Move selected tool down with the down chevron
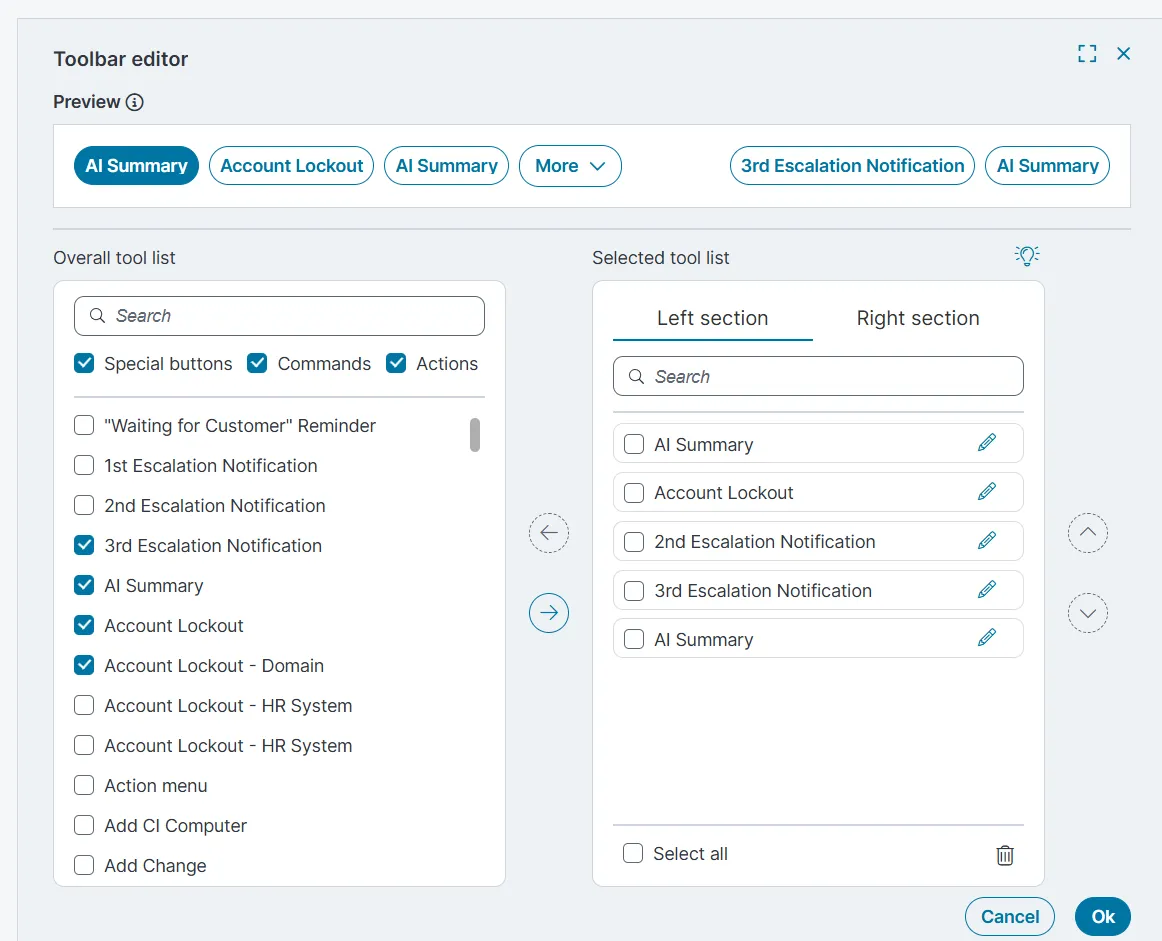This screenshot has width=1162, height=941. click(x=1088, y=613)
